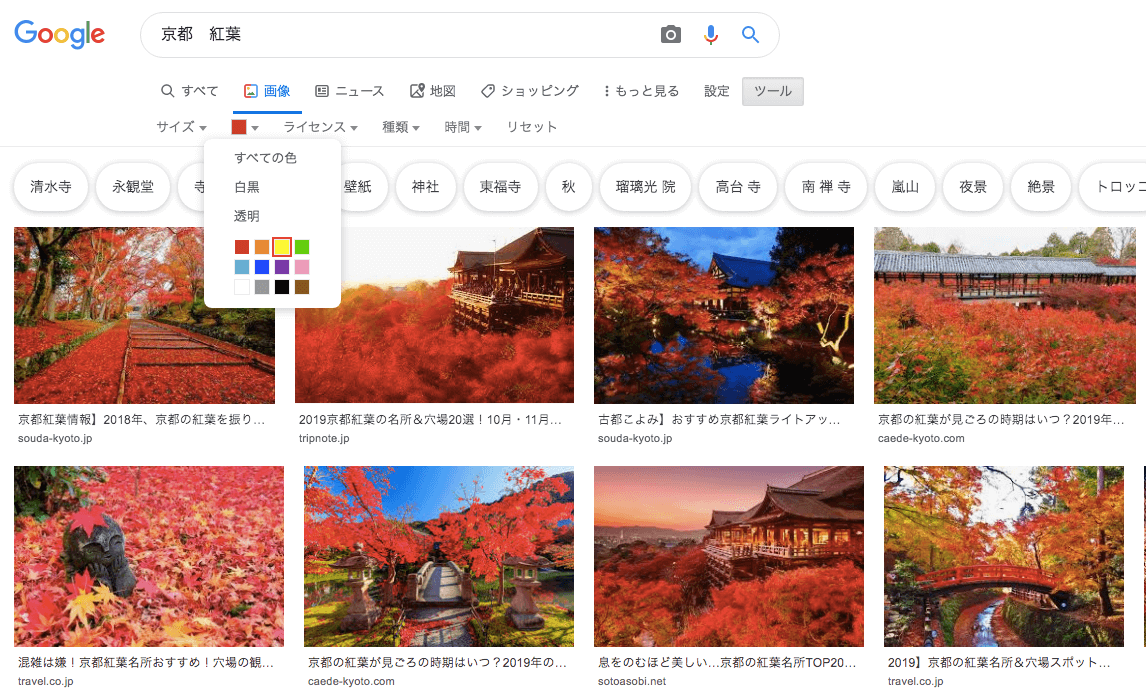
Task: Pick the white color swatch
Action: click(242, 287)
